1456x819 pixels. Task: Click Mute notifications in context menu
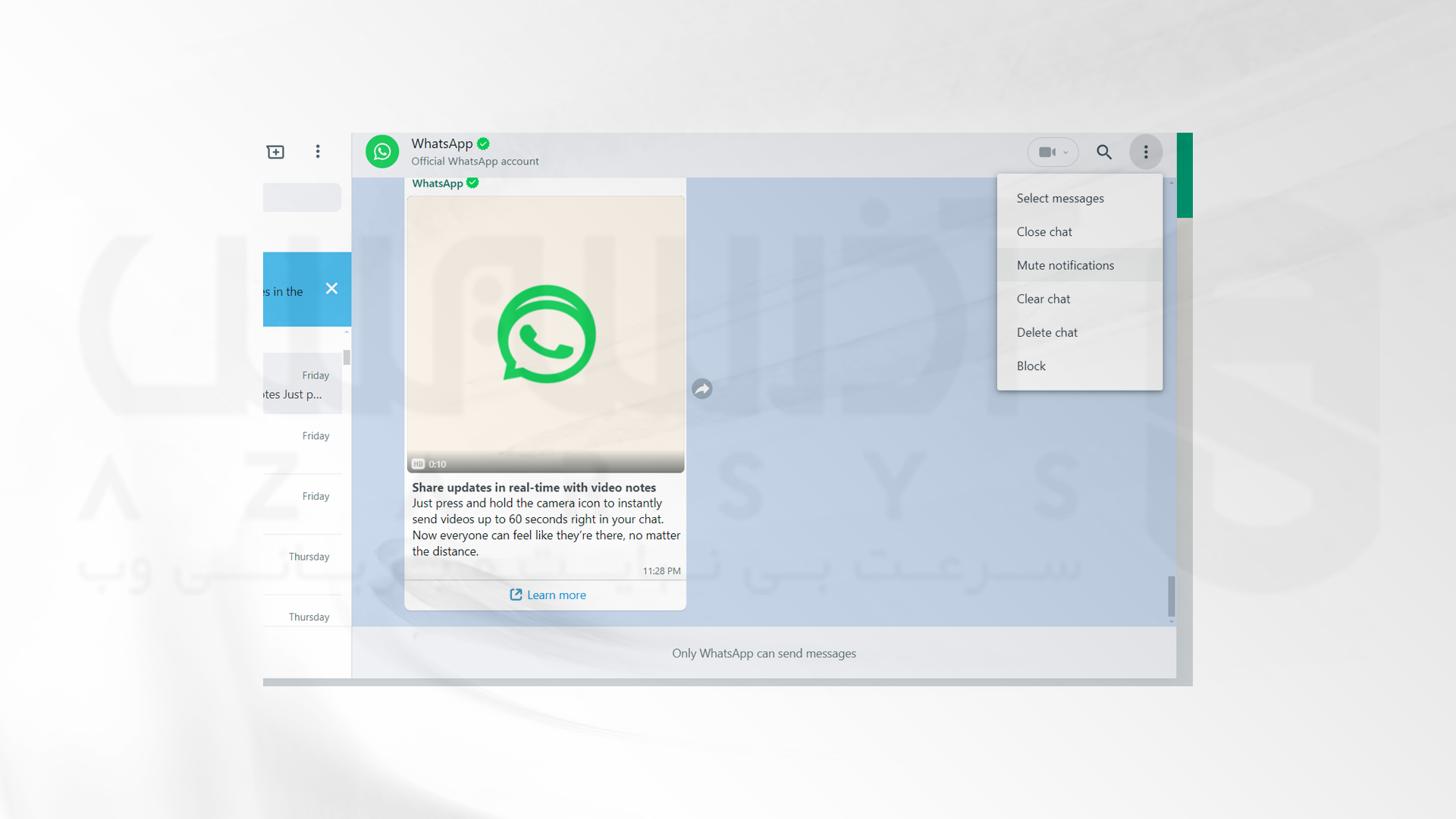tap(1064, 264)
